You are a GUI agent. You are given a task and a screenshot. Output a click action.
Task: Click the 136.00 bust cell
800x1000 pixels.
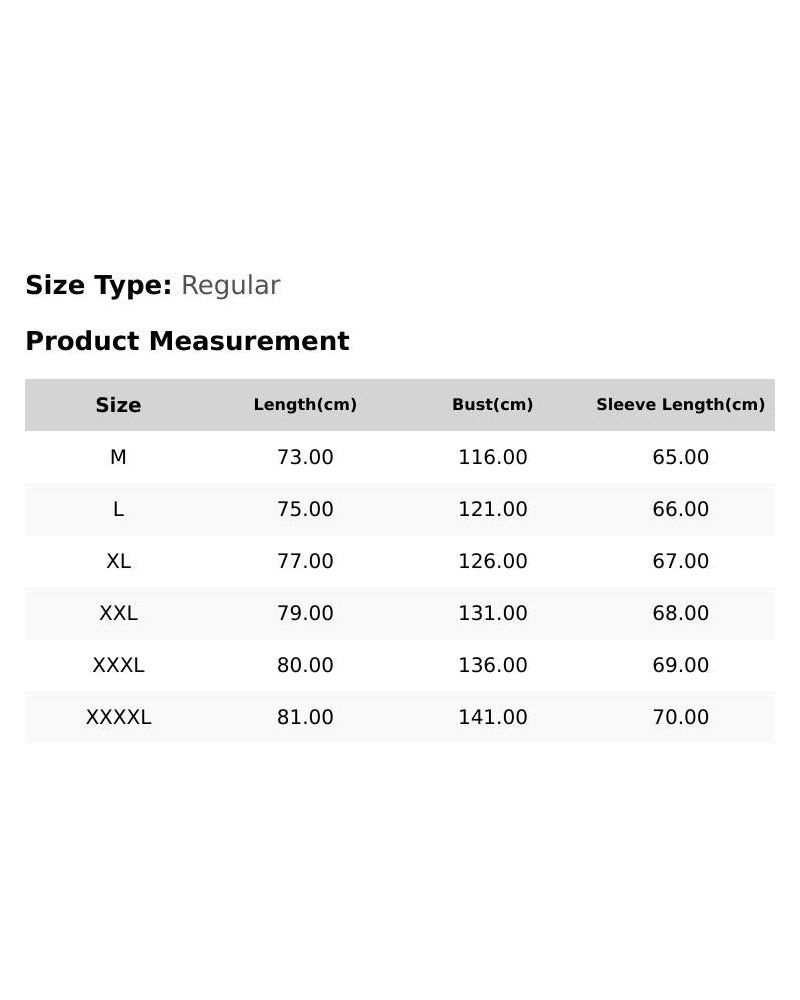coord(493,665)
